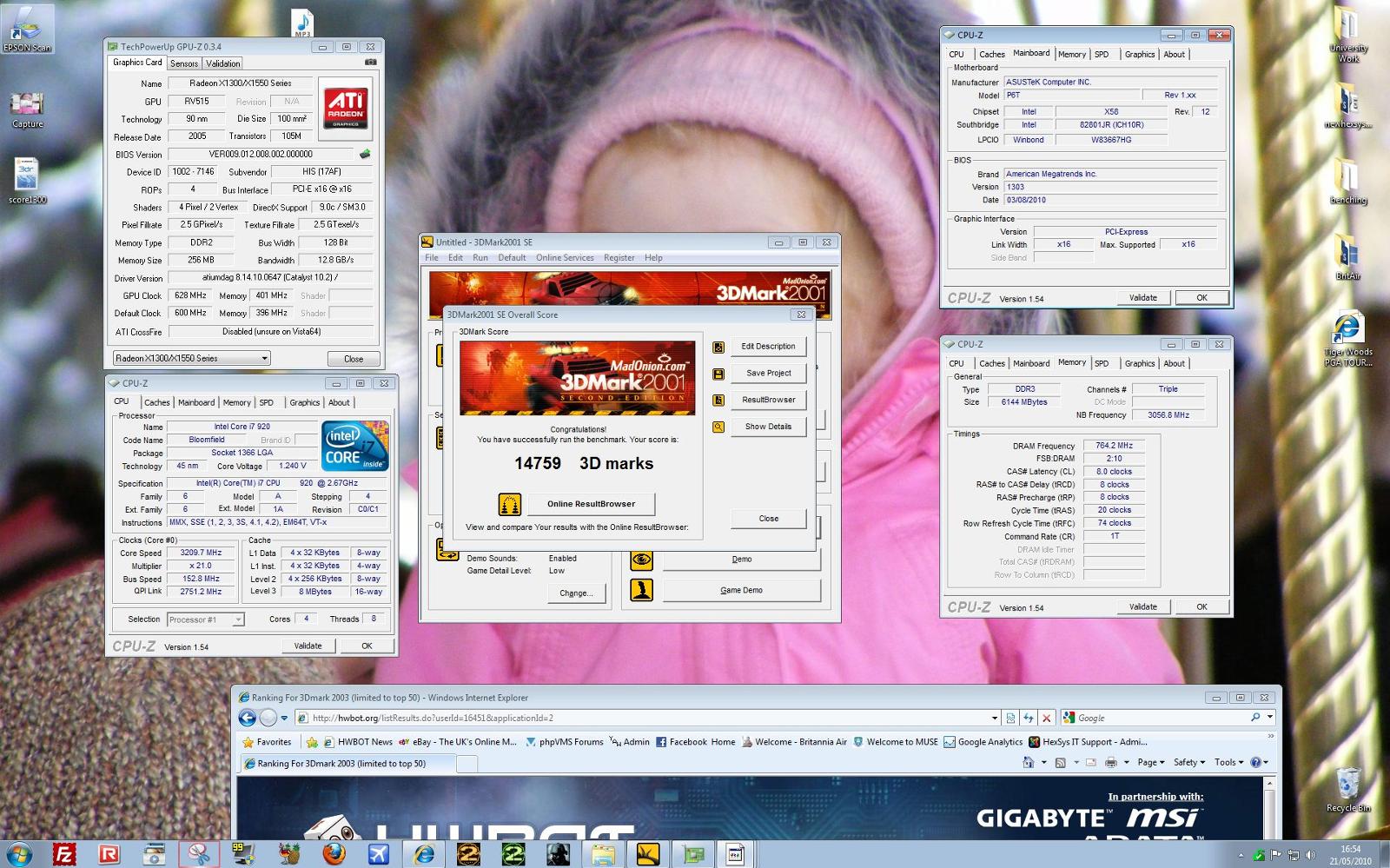Click the Show Details magnifier icon
This screenshot has height=868, width=1390.
[718, 427]
